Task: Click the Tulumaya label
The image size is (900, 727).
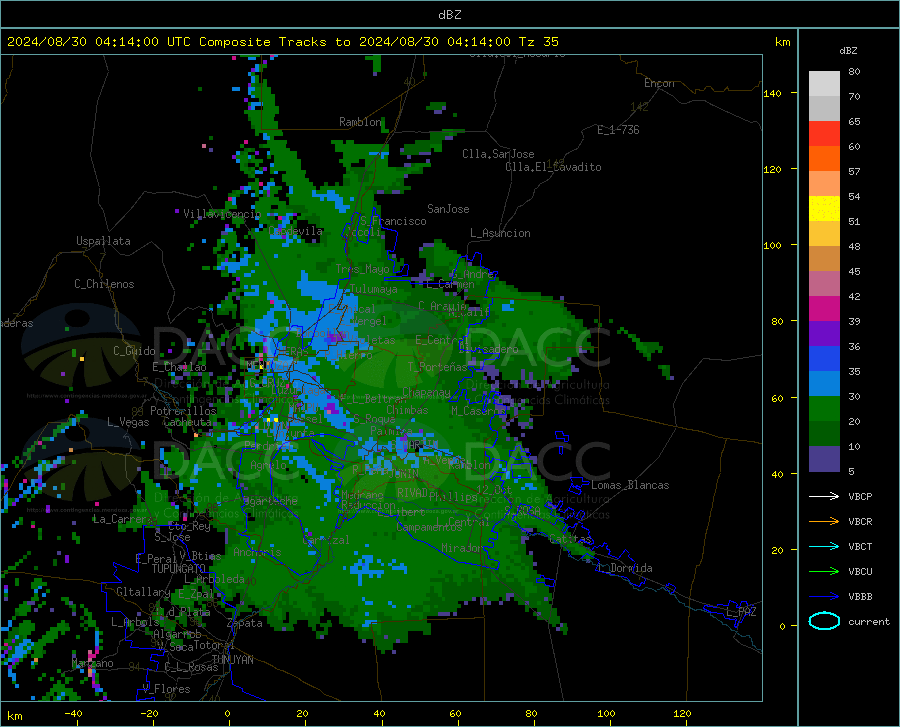Action: click(x=373, y=289)
